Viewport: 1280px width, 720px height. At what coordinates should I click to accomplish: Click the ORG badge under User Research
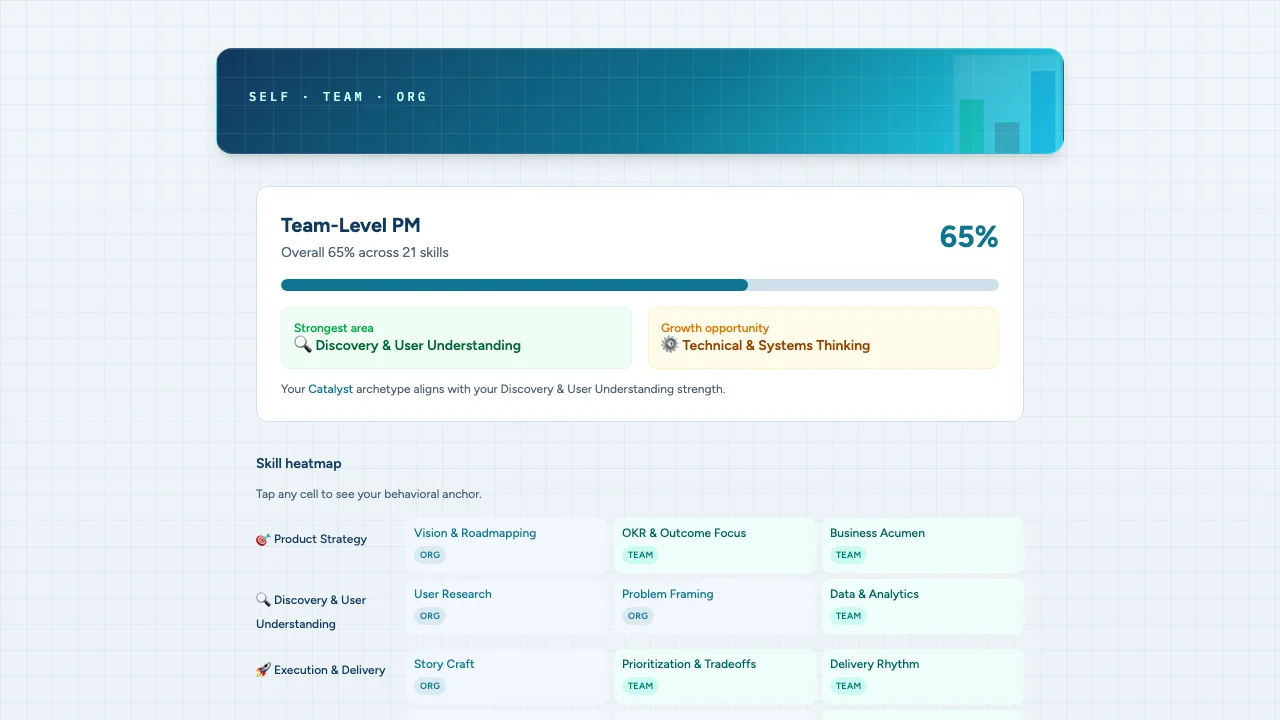pyautogui.click(x=430, y=616)
